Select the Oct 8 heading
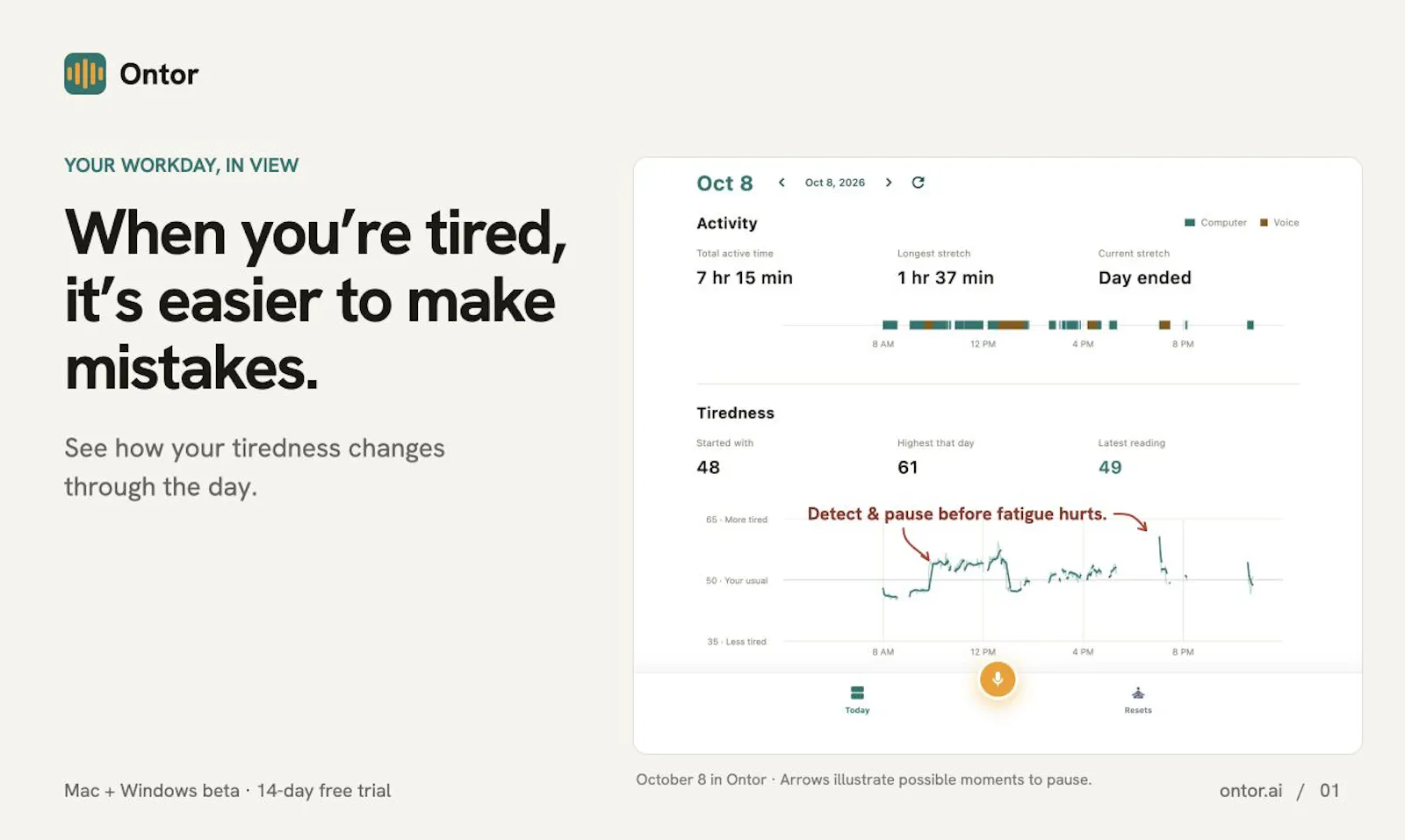The image size is (1405, 840). [x=724, y=183]
